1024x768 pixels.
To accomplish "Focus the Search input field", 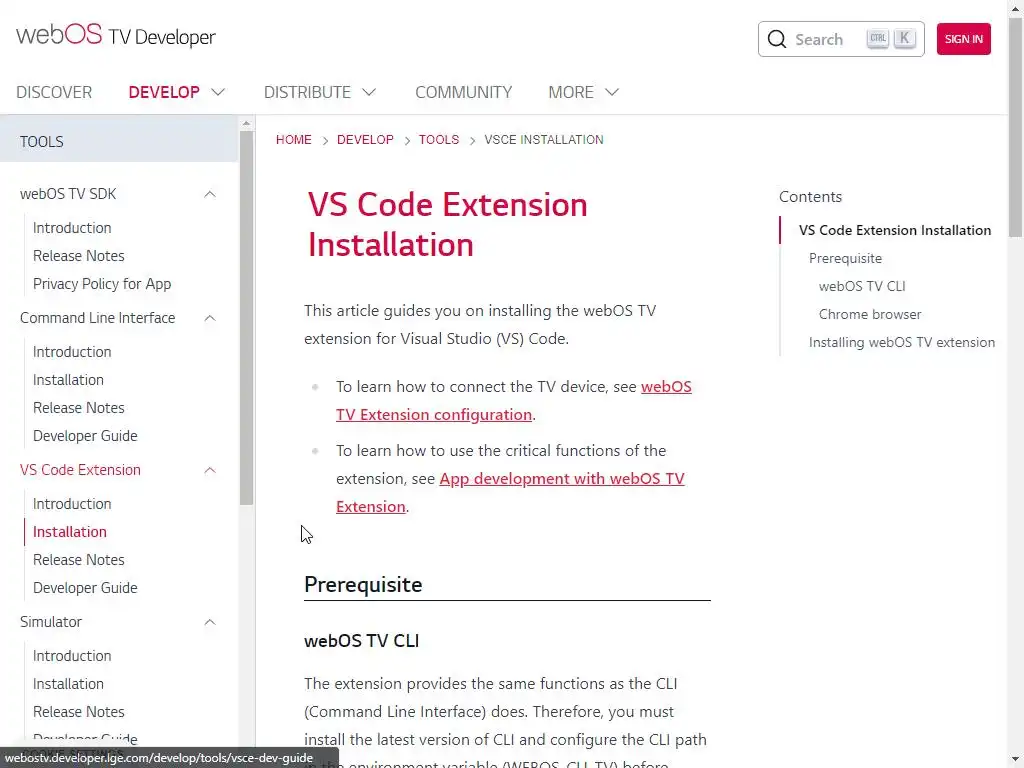I will pyautogui.click(x=841, y=39).
